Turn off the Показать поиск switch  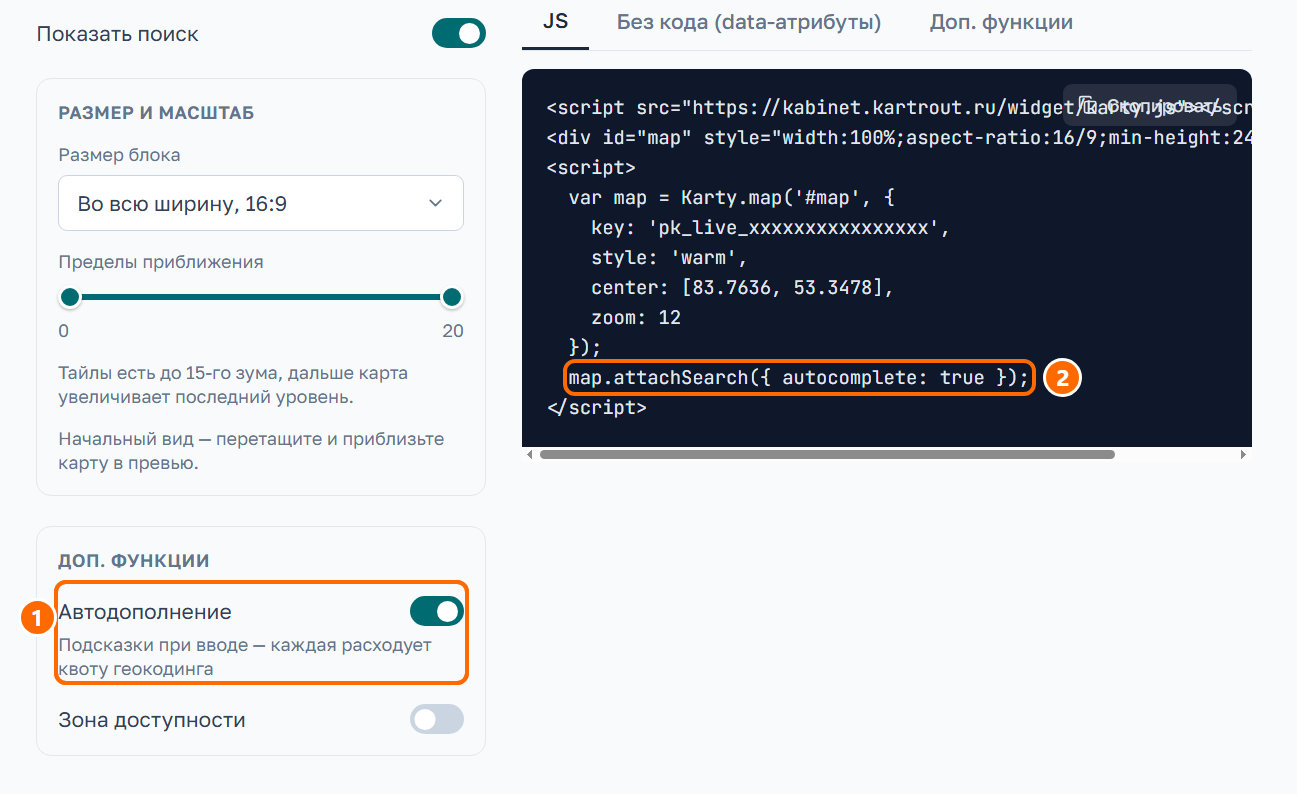click(459, 33)
